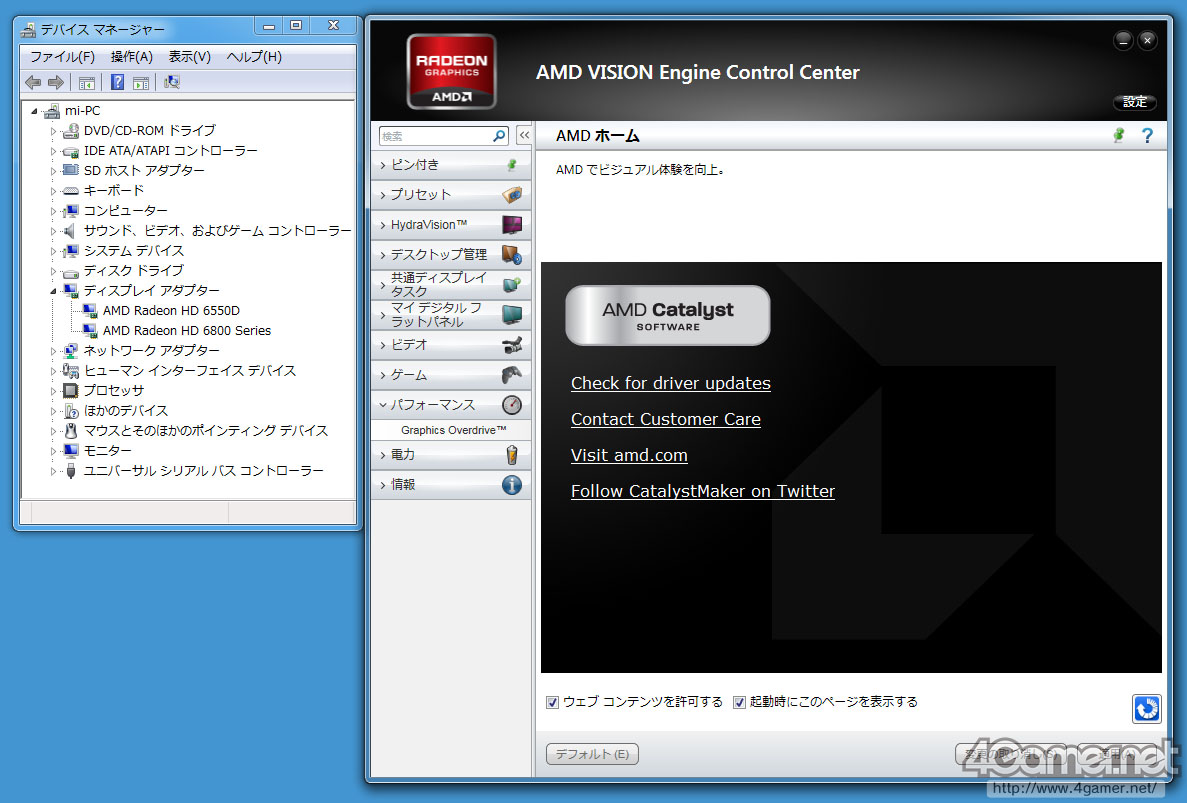Viewport: 1187px width, 803px height.
Task: Open the 情報 section label in AMD sidebar
Action: point(403,484)
